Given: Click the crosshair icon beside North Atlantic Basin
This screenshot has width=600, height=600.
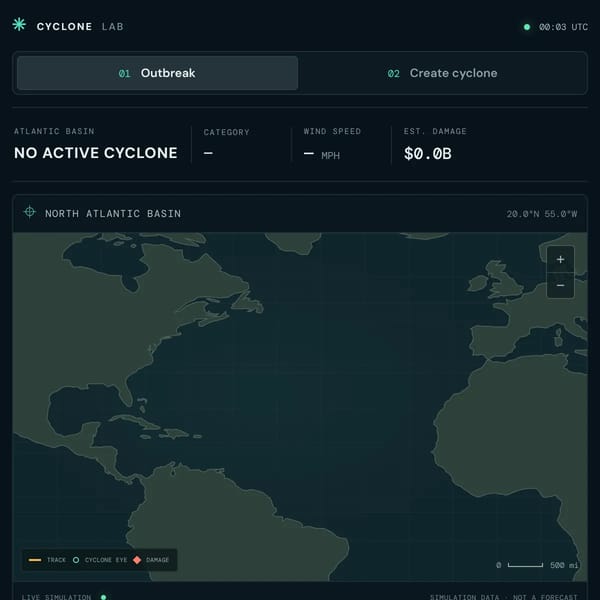Looking at the screenshot, I should coord(29,212).
